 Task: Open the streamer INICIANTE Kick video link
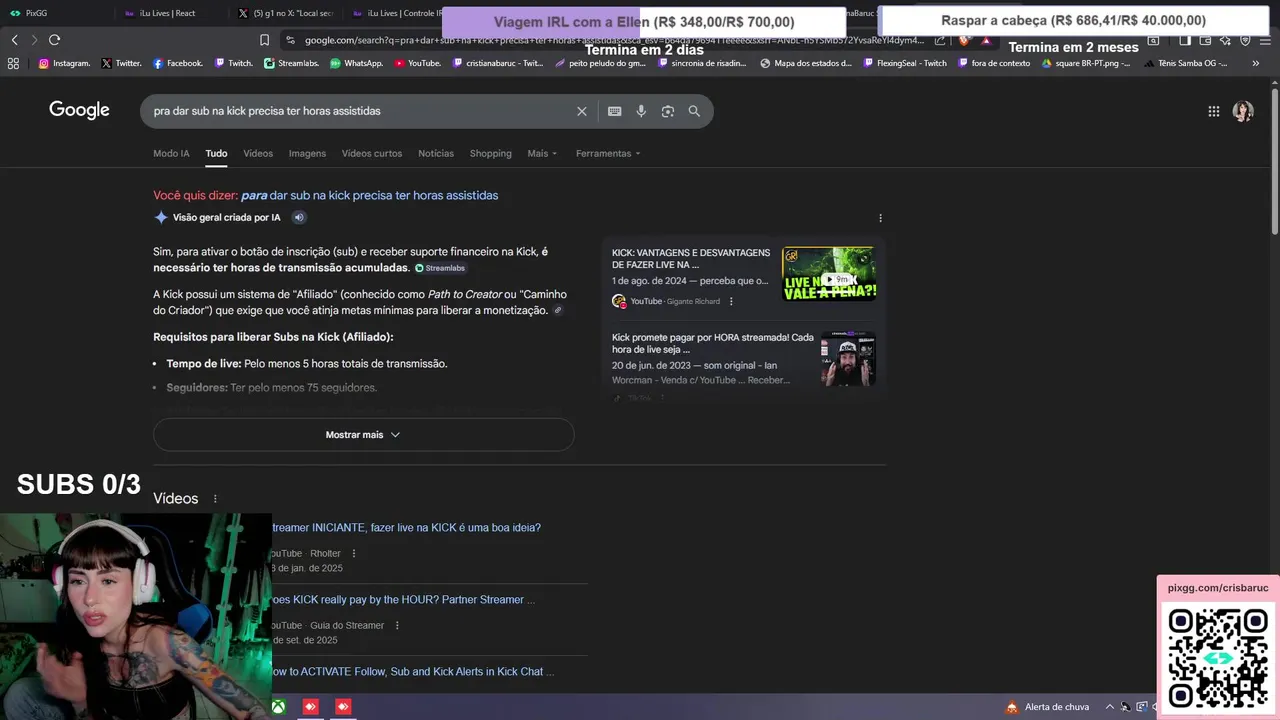[406, 527]
